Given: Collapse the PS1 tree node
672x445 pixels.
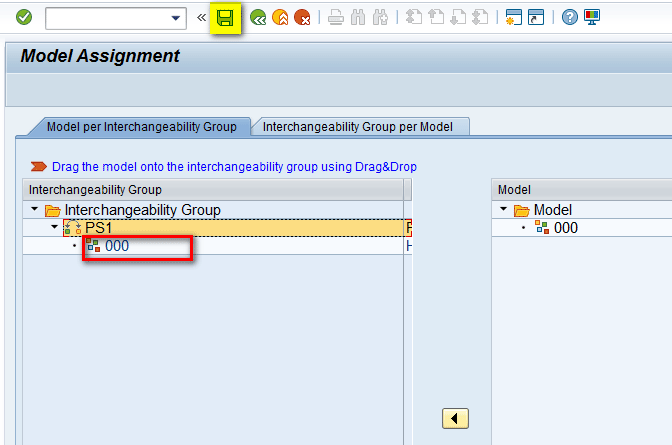Looking at the screenshot, I should pyautogui.click(x=56, y=228).
